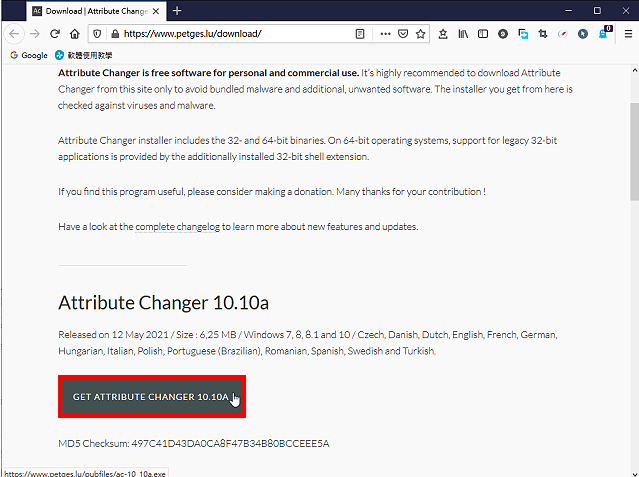Toggle the sidebars panel icon

click(483, 34)
